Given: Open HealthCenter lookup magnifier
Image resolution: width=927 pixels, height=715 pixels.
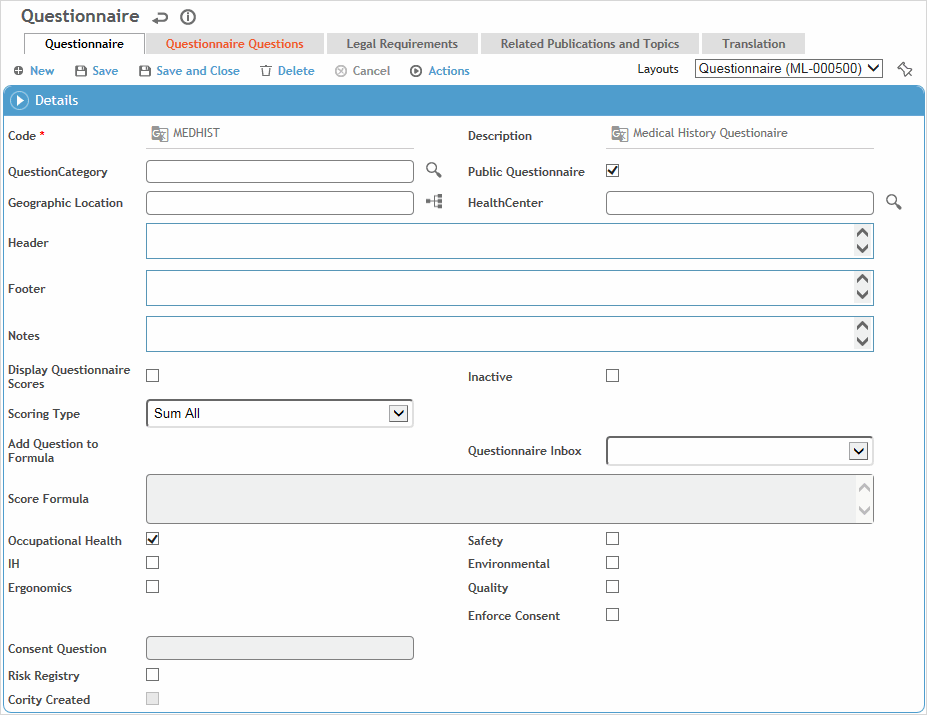Looking at the screenshot, I should coord(894,202).
